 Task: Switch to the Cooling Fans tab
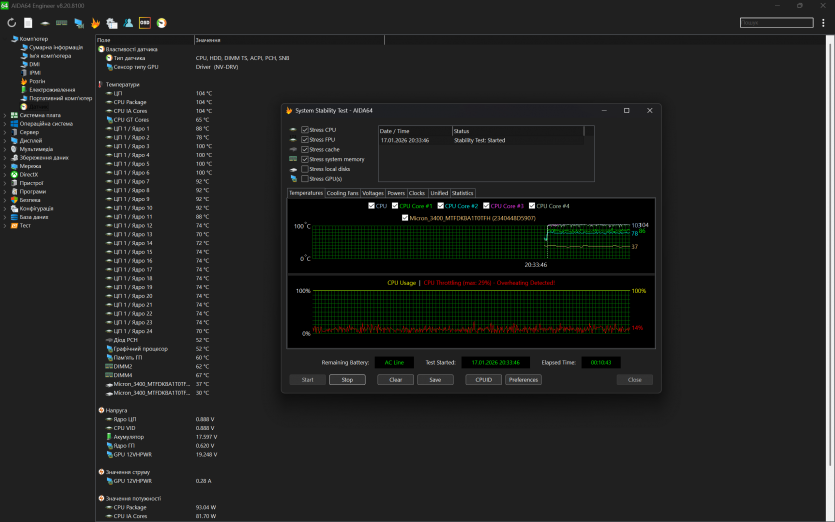coord(342,193)
